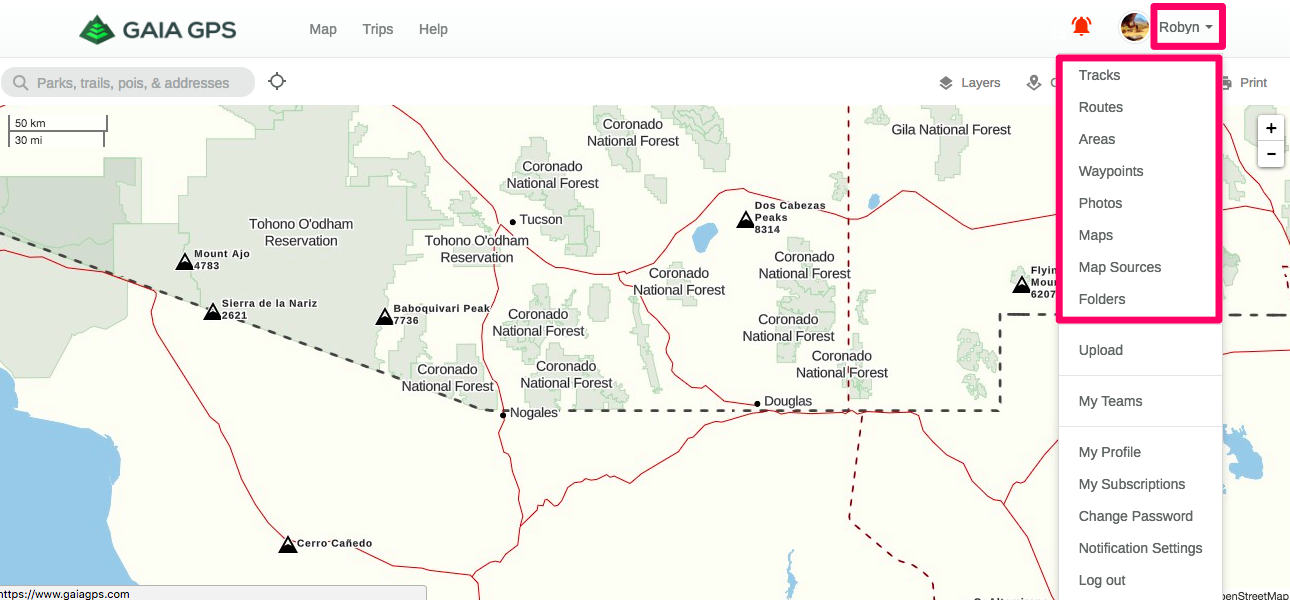Center map using the locate crosshair icon
Image resolution: width=1290 pixels, height=600 pixels.
pyautogui.click(x=277, y=81)
